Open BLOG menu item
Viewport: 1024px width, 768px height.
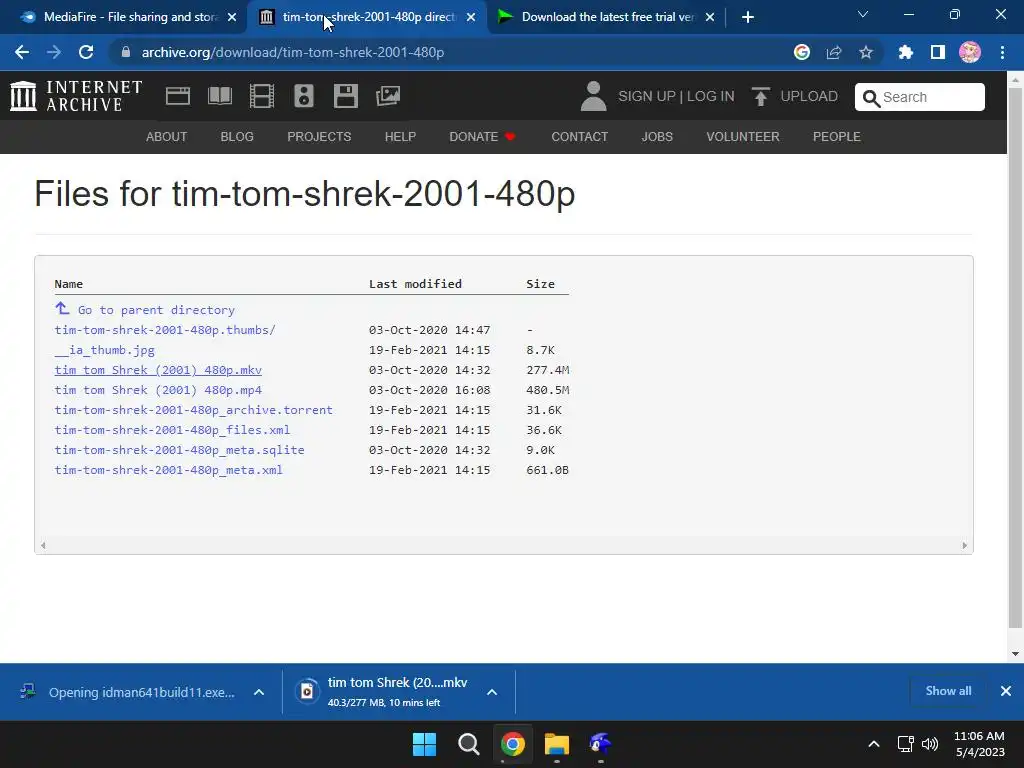coord(237,136)
